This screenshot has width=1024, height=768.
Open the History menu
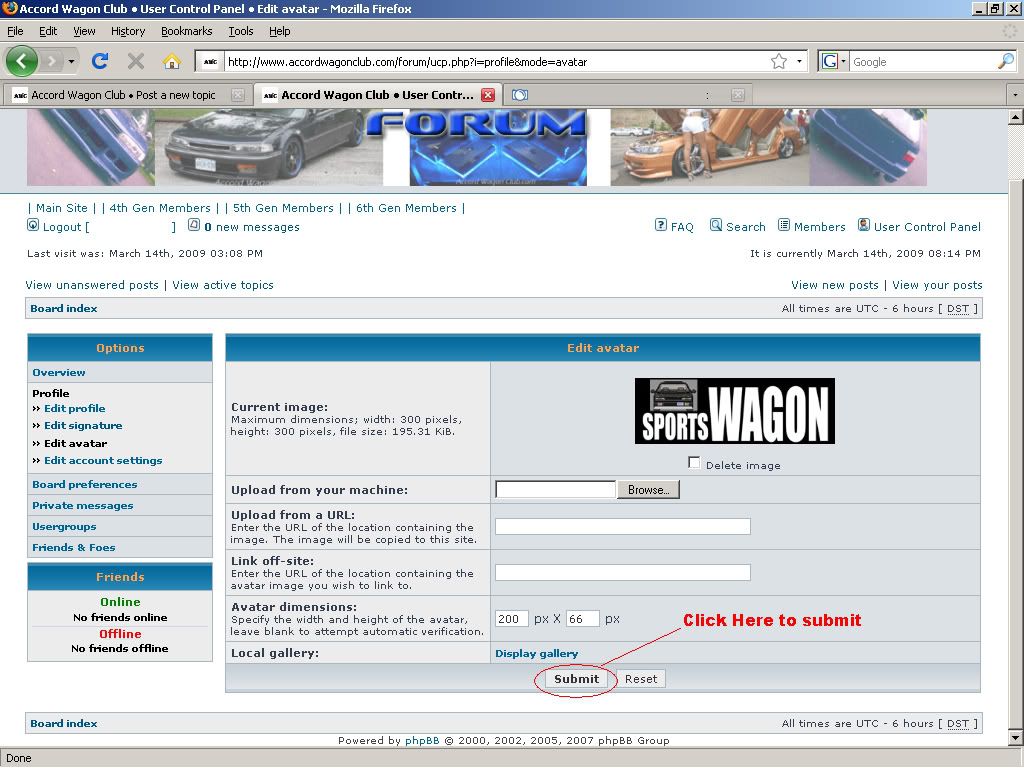(x=128, y=31)
